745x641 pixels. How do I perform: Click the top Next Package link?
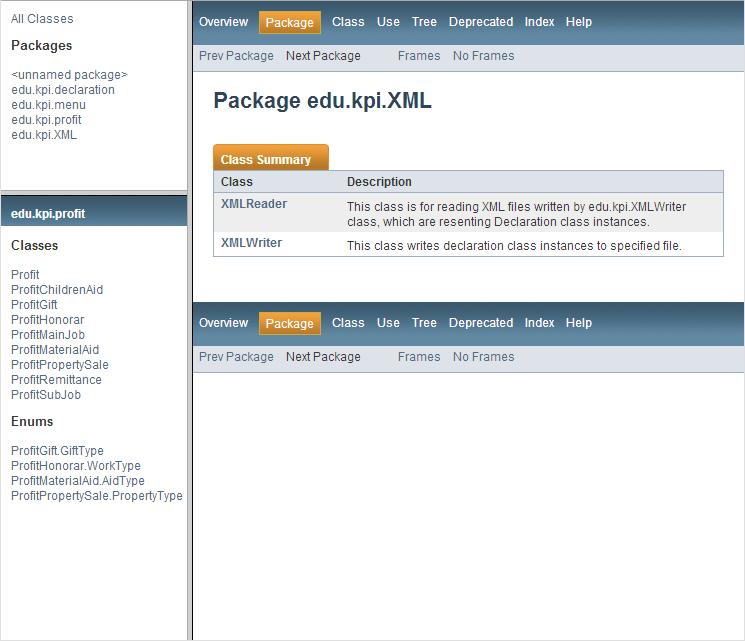click(323, 56)
